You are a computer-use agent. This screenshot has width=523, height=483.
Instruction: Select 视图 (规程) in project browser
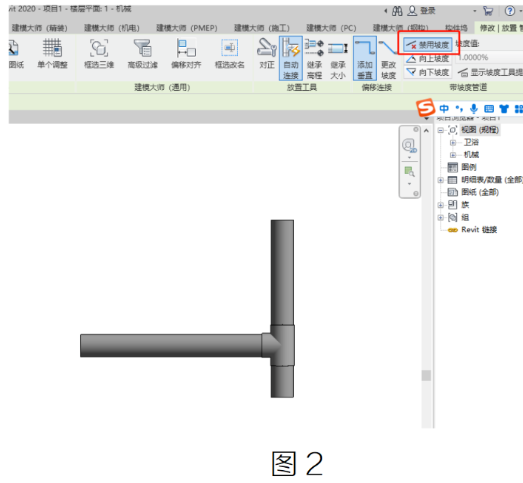tap(480, 130)
